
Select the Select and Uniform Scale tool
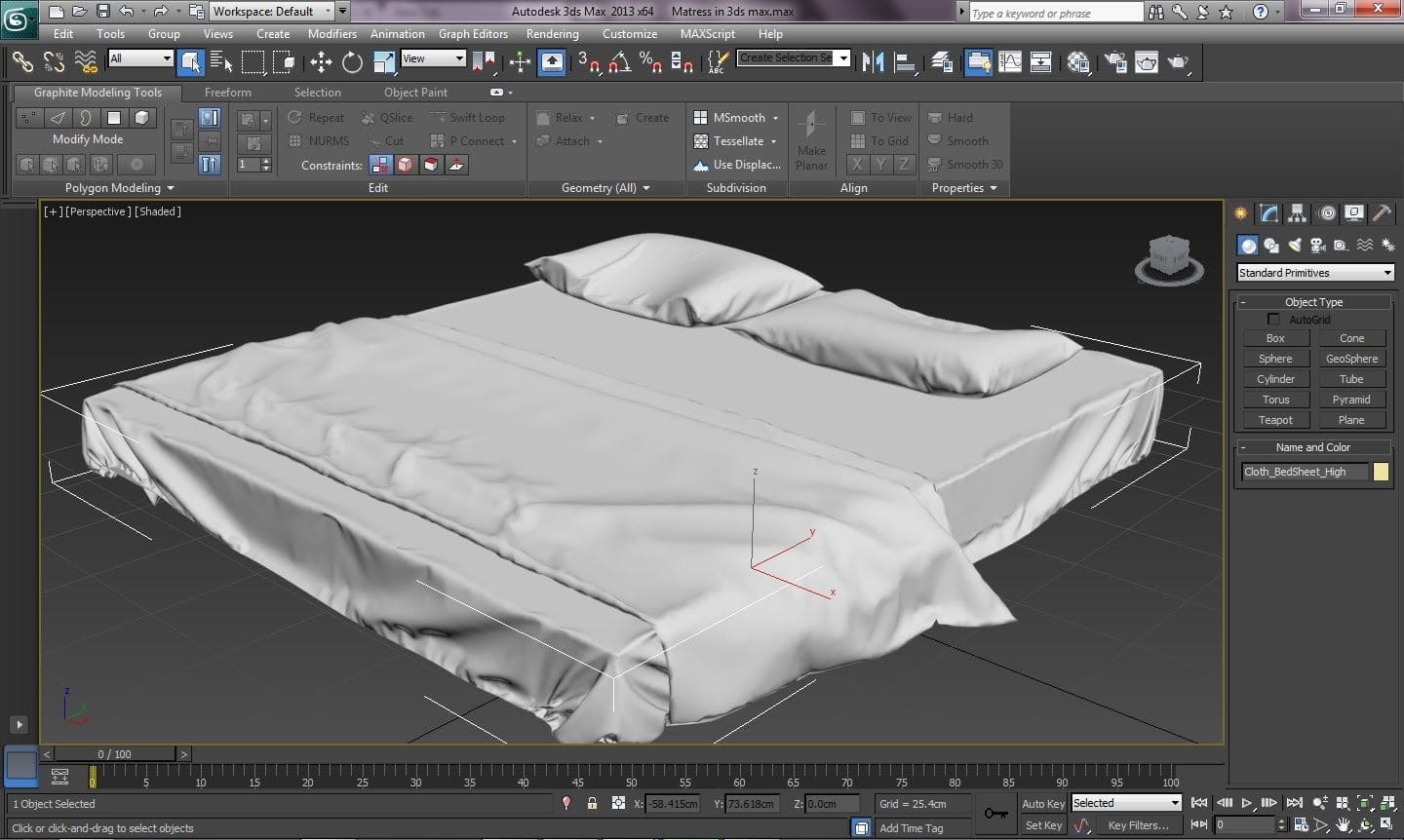[382, 62]
